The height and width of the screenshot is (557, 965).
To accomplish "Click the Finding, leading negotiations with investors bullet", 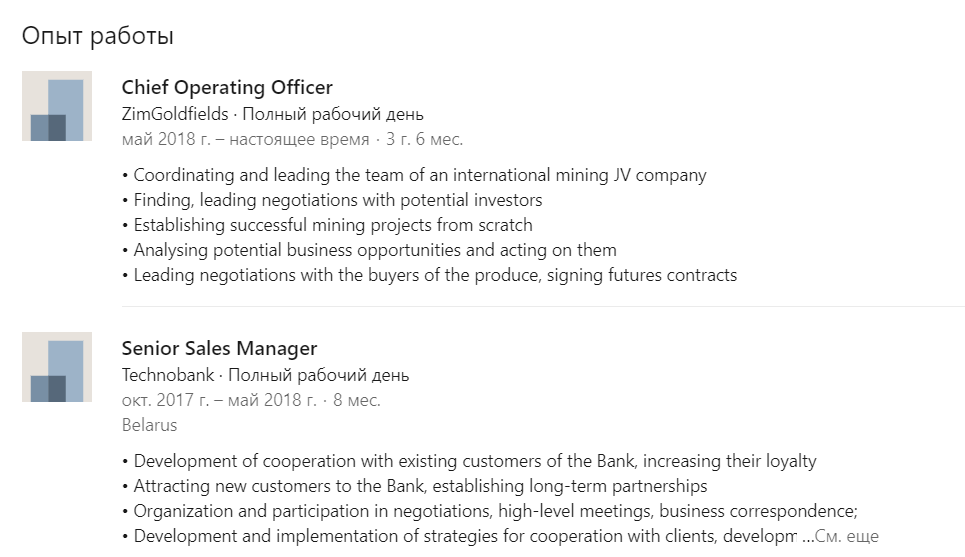I will (x=332, y=200).
